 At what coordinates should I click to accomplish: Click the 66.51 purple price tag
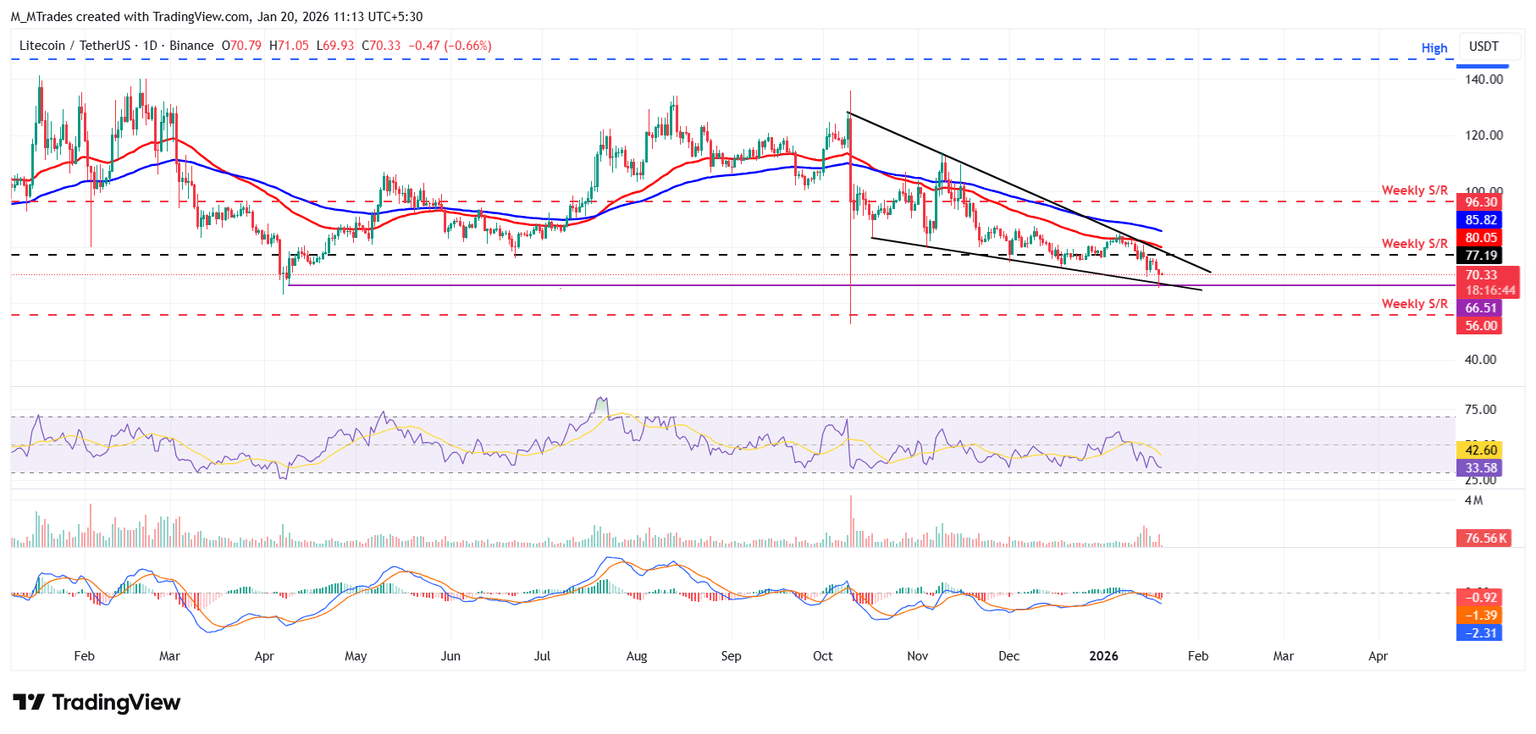tap(1480, 309)
